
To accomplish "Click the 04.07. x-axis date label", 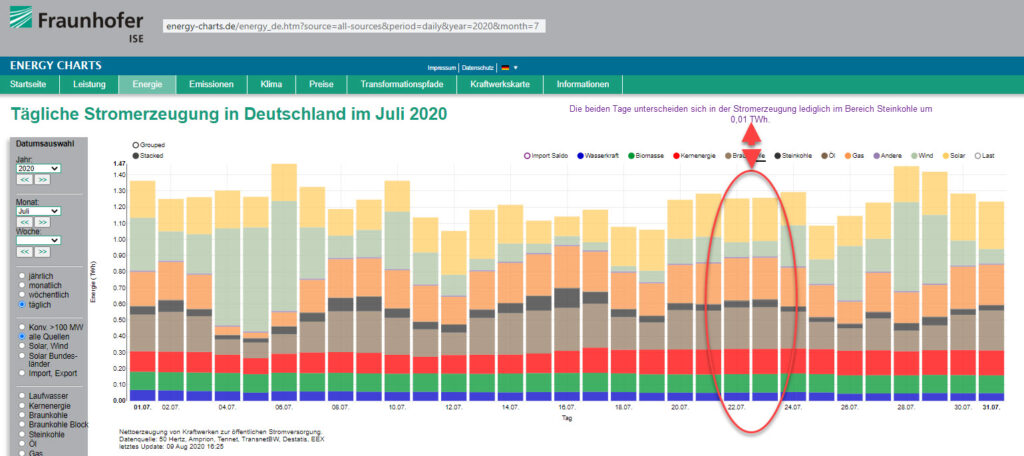I will click(x=227, y=407).
